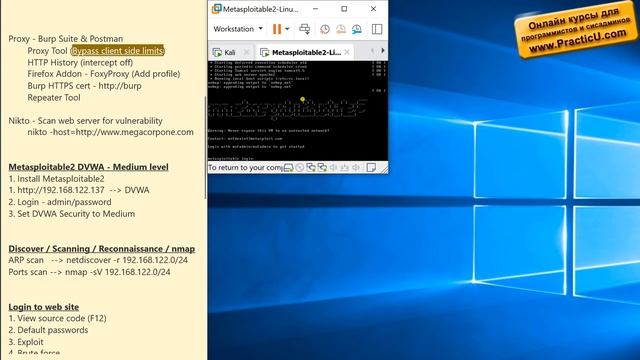Click the 'Discover / Scanning / Reconnaissance / nmap' heading
The width and height of the screenshot is (640, 360).
pos(102,249)
